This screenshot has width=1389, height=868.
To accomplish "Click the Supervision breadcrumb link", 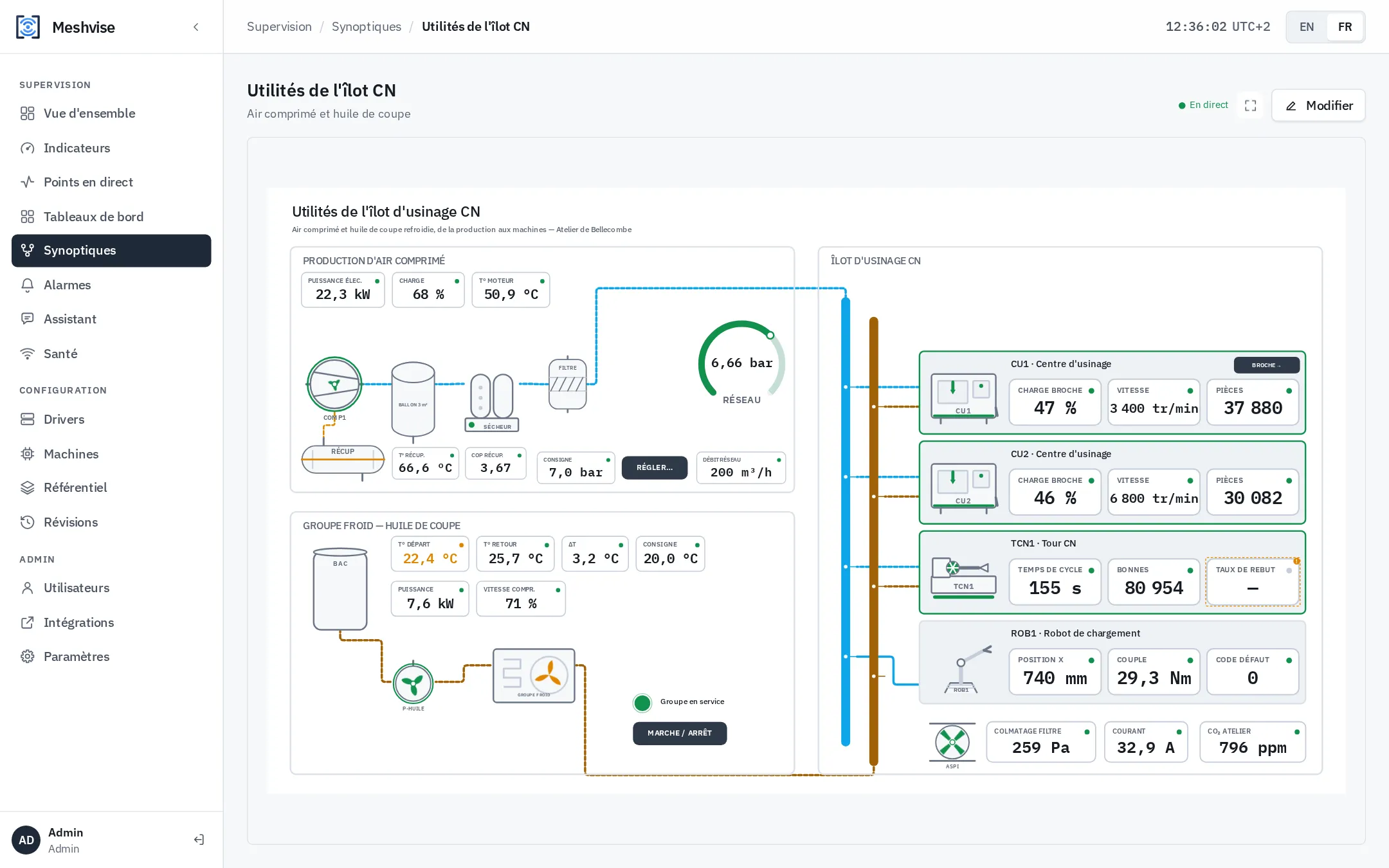I will (279, 26).
